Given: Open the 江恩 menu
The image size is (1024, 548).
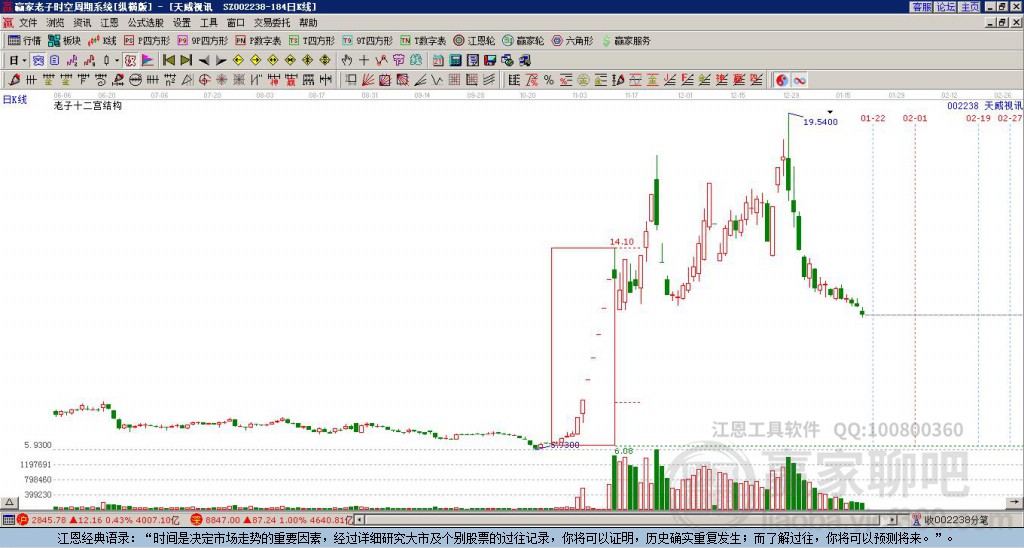Looking at the screenshot, I should (x=109, y=23).
